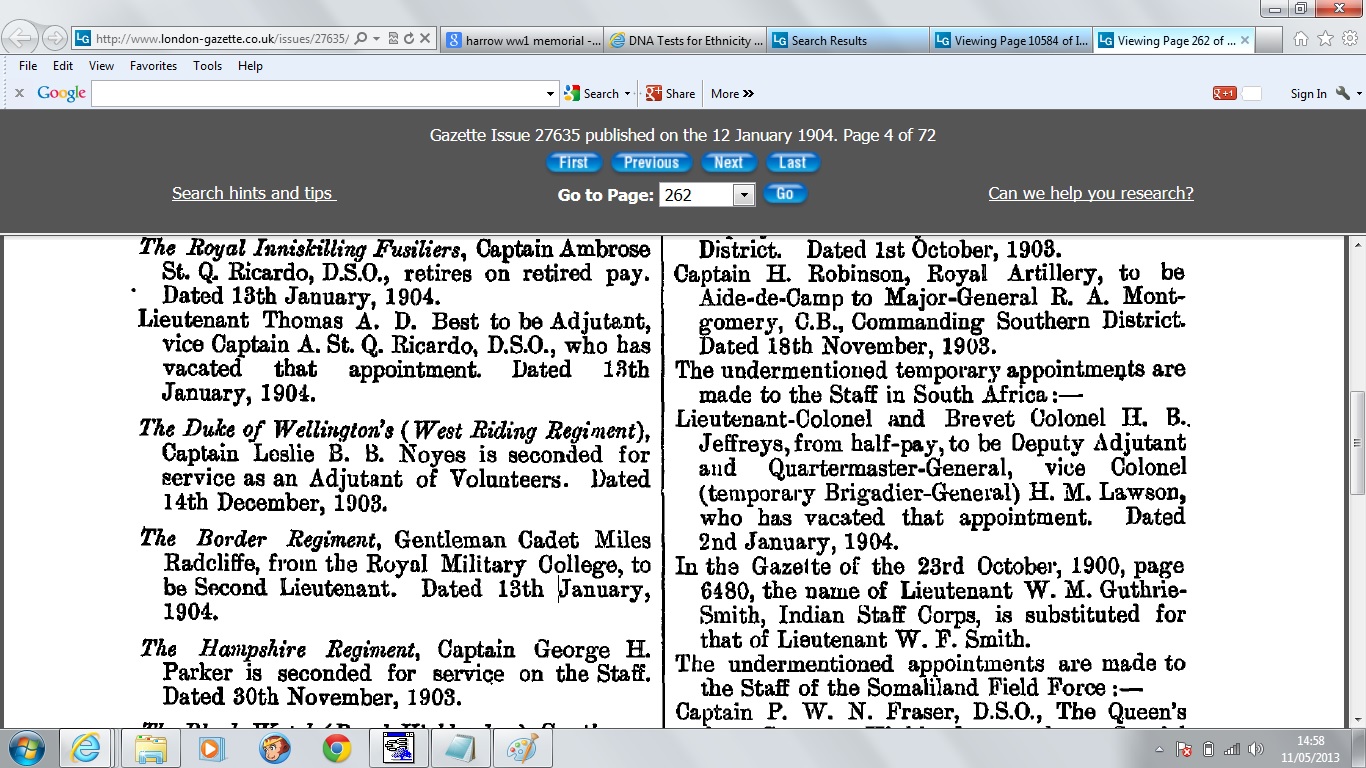Close the Google toolbar with the X

(x=19, y=93)
